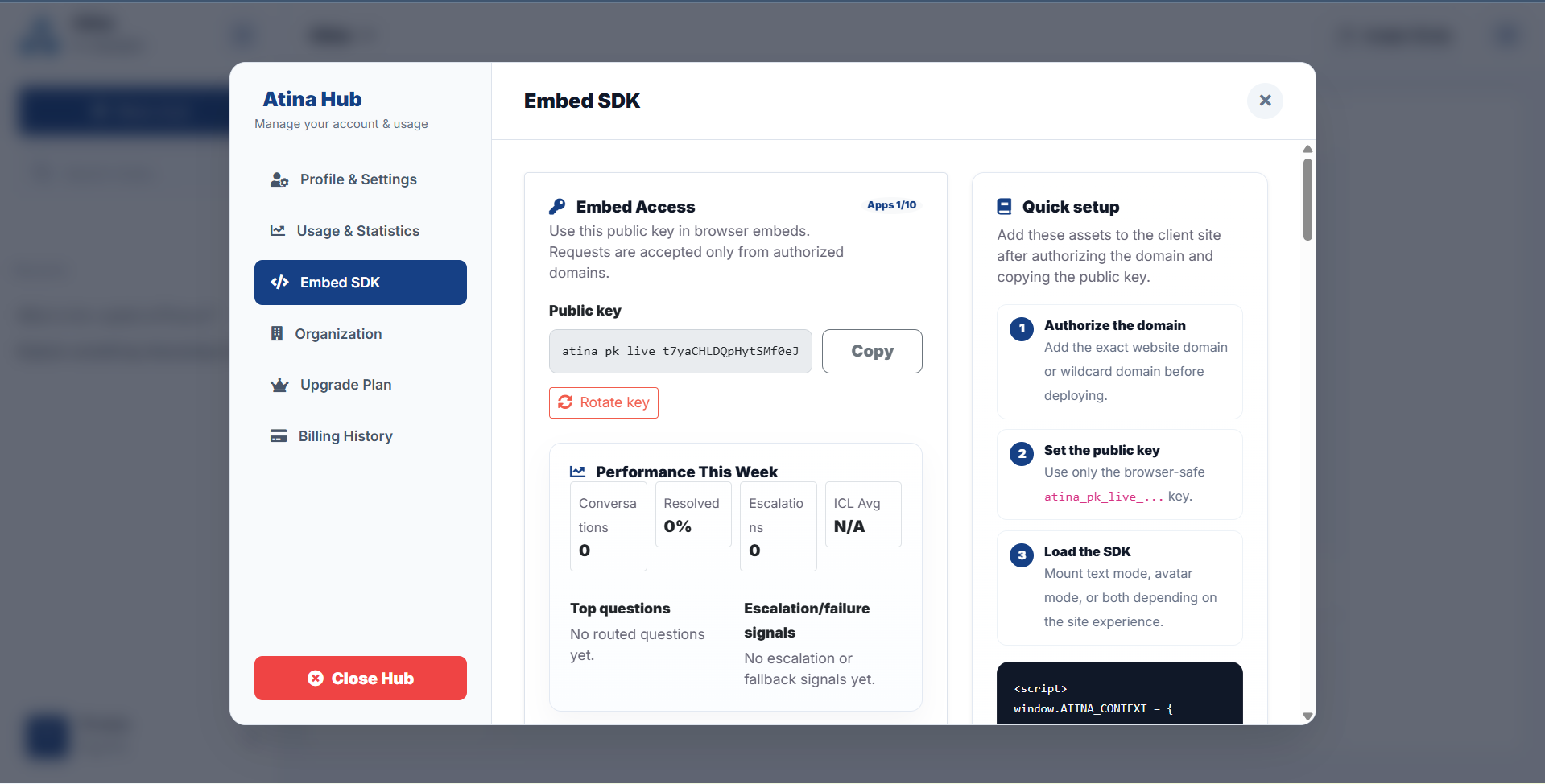Click step 2 Set the public key
Screen dimensions: 1545x784
1120,474
